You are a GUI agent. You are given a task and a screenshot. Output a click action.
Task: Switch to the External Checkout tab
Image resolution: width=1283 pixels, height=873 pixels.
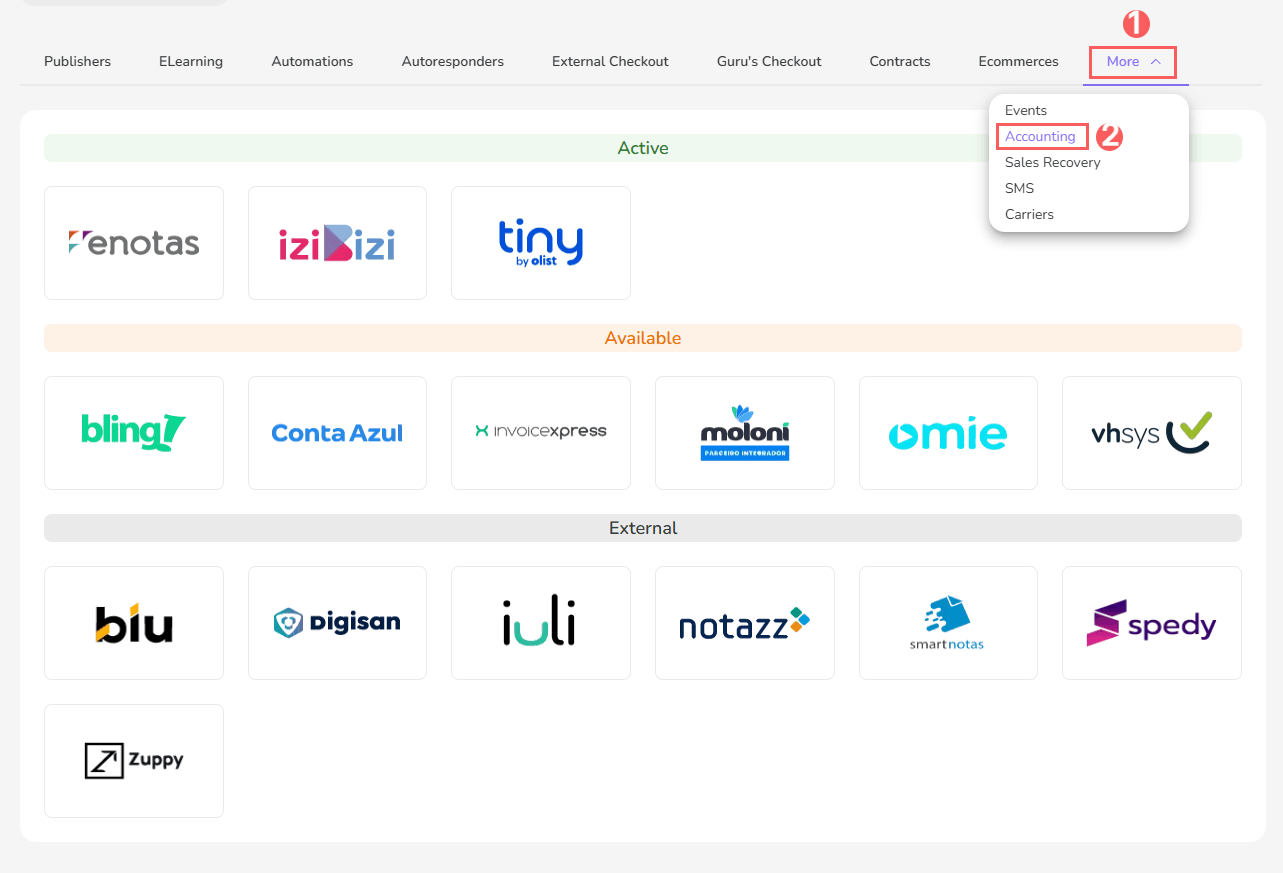(610, 62)
